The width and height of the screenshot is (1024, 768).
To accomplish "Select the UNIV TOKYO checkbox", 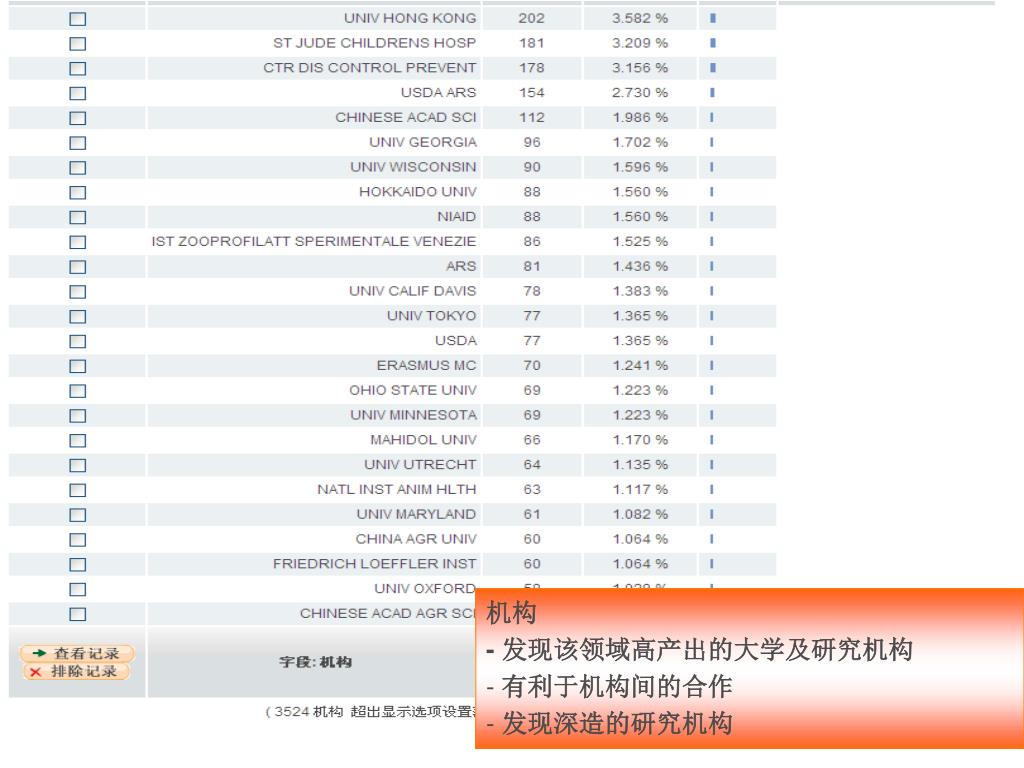I will pos(78,317).
